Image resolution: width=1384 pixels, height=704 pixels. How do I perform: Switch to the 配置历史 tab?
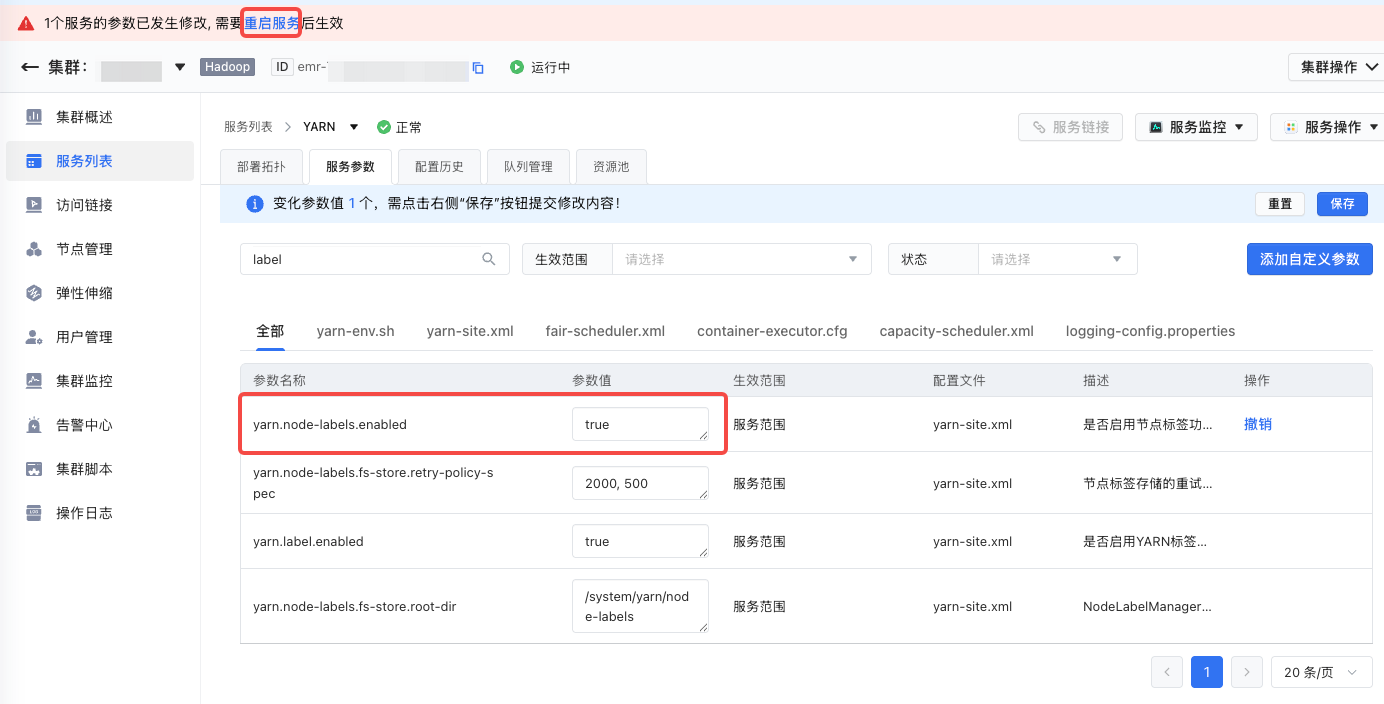pyautogui.click(x=439, y=167)
